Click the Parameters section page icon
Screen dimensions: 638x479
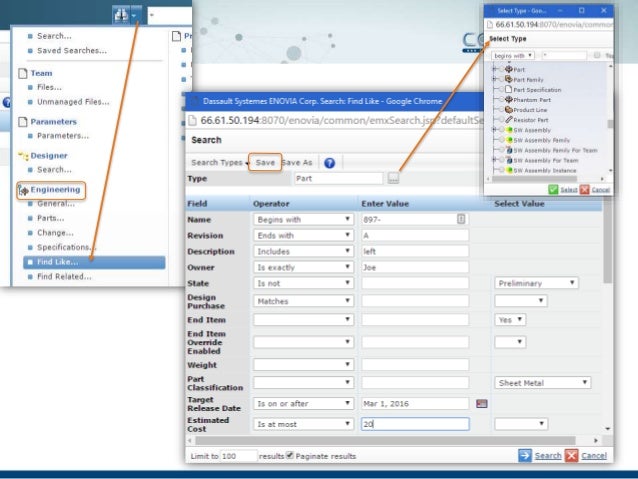pos(23,122)
